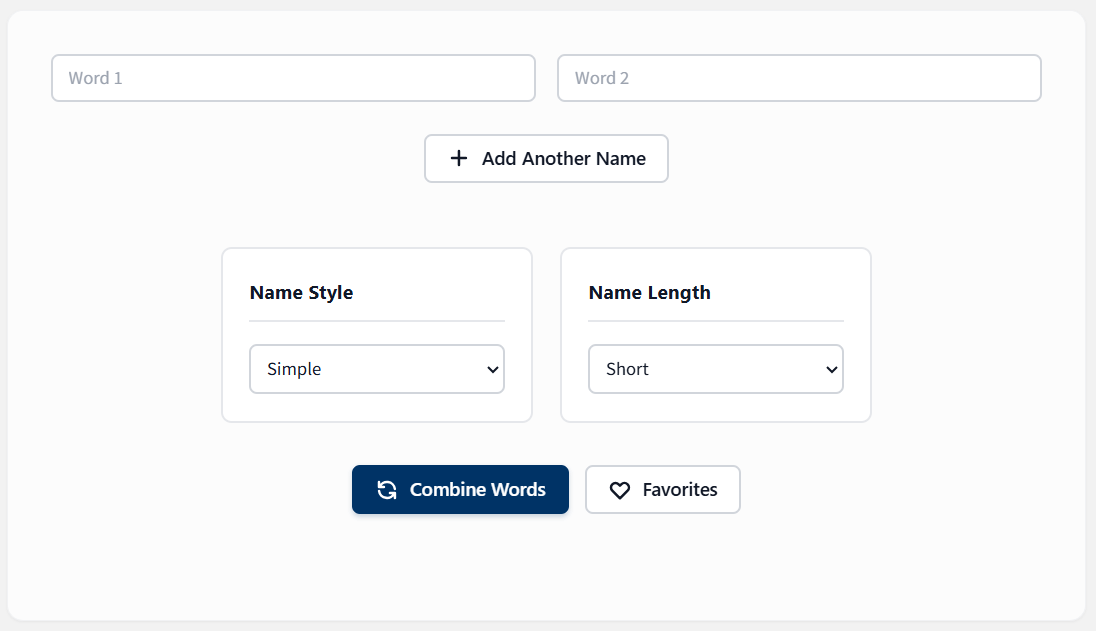Click the chevron on the Name Length selector
This screenshot has width=1096, height=631.
coord(831,369)
